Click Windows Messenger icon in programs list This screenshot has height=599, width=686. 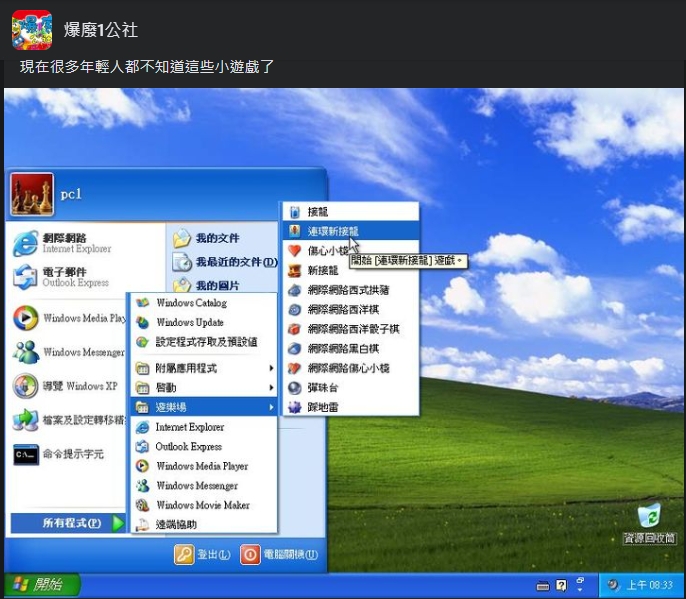click(142, 486)
